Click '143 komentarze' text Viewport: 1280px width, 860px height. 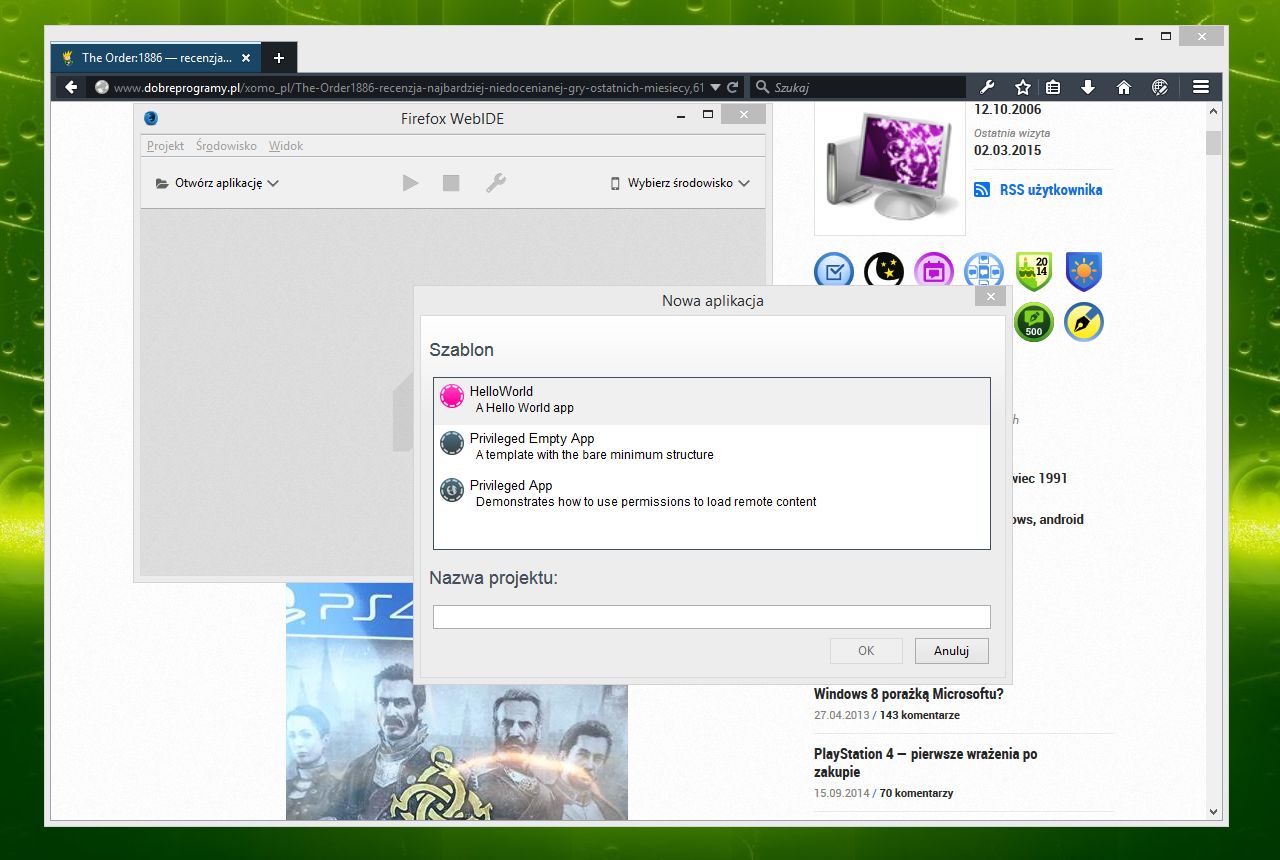pos(920,716)
